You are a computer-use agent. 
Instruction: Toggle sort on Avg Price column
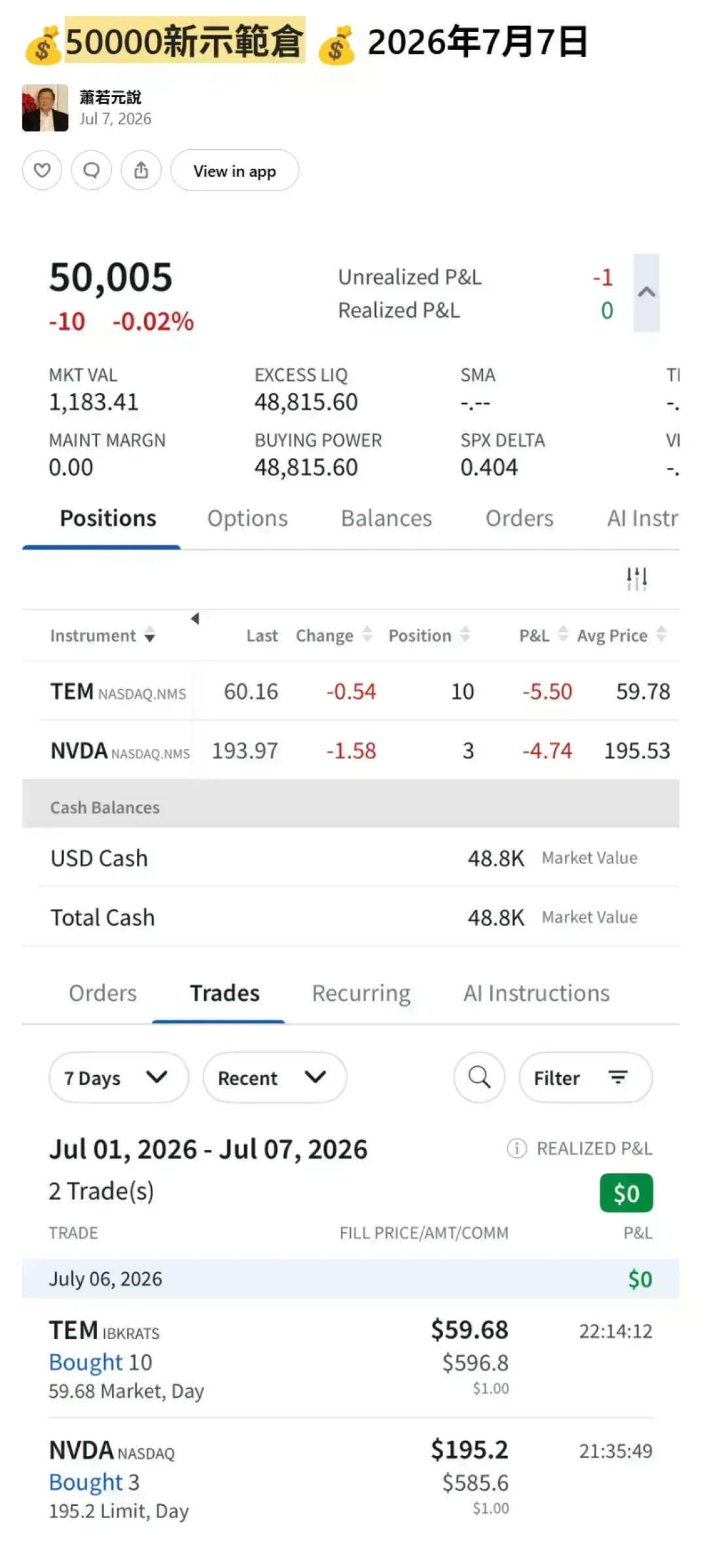tap(622, 635)
